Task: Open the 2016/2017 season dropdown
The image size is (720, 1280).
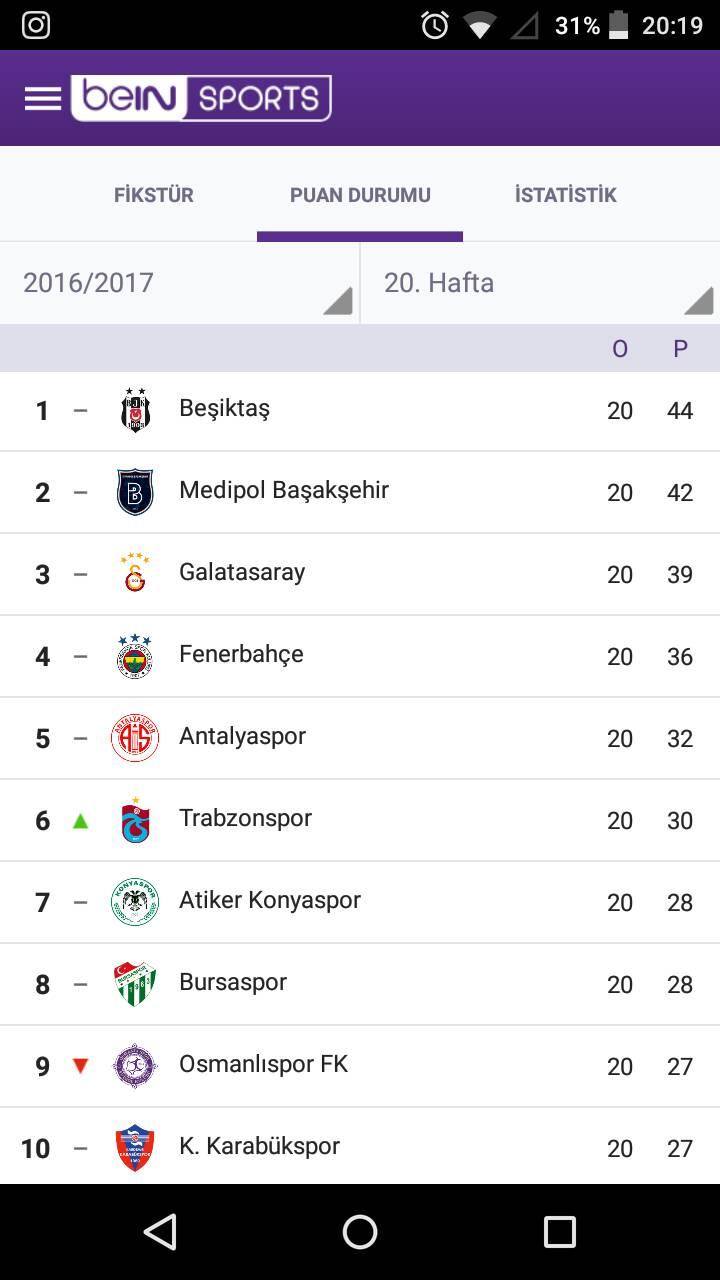Action: [x=180, y=283]
